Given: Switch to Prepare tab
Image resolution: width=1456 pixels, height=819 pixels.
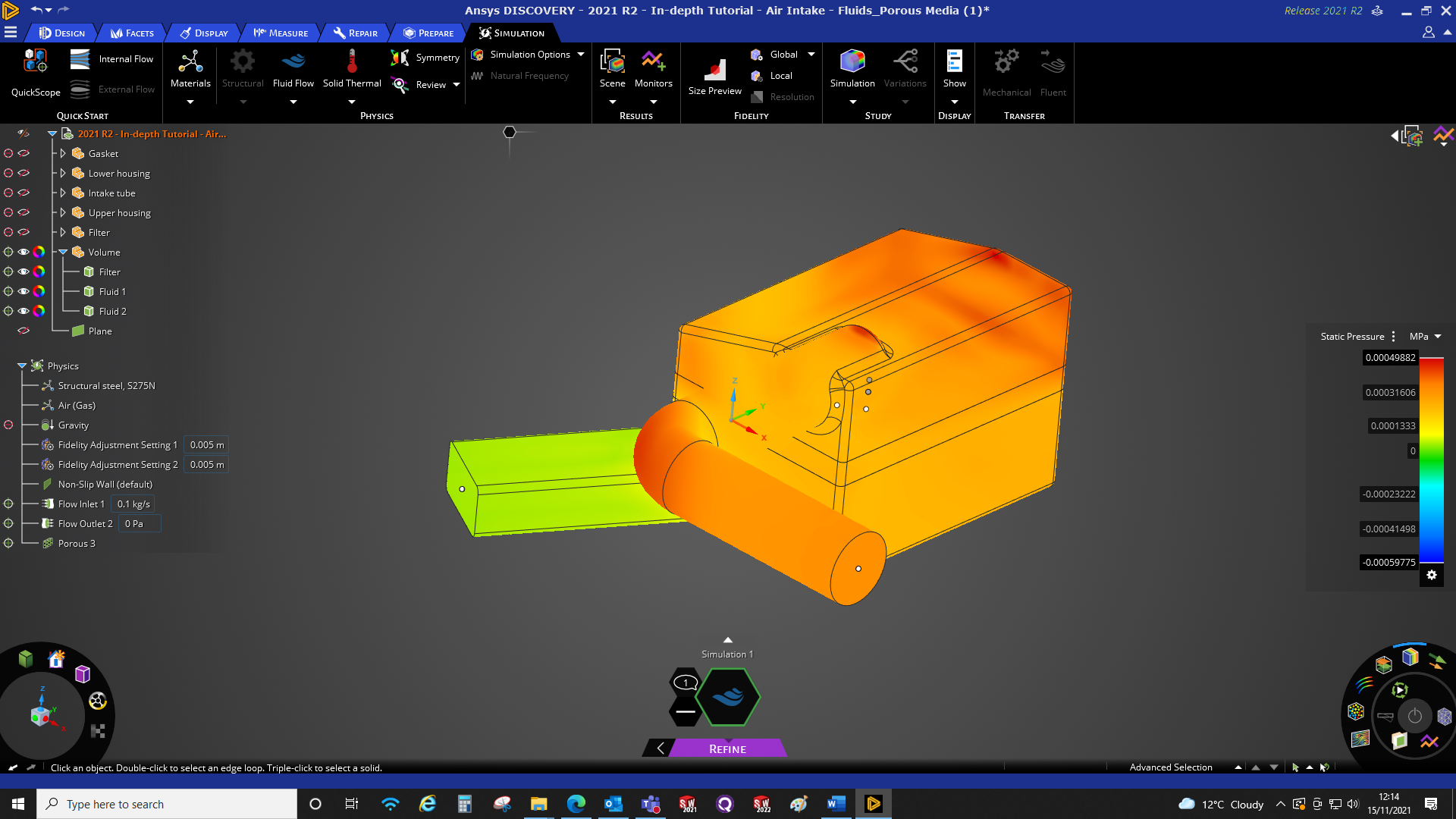Looking at the screenshot, I should tap(428, 33).
